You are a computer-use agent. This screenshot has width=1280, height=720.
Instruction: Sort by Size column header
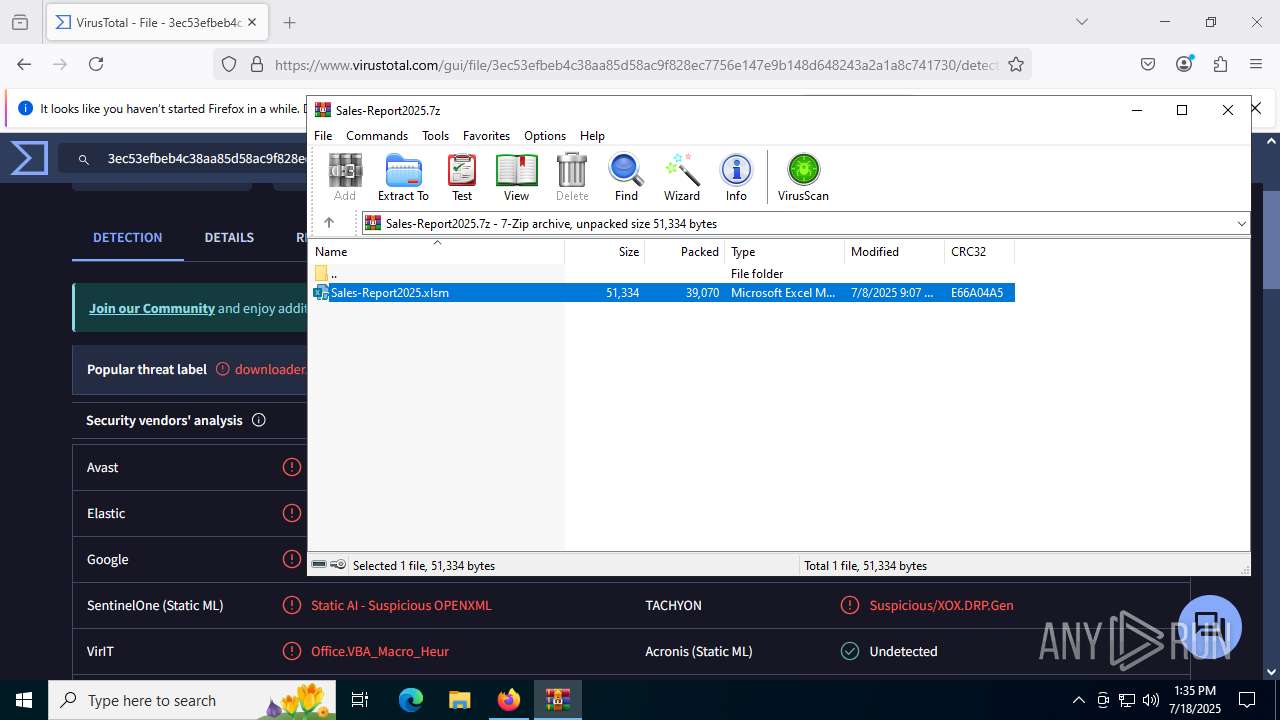[x=605, y=252]
